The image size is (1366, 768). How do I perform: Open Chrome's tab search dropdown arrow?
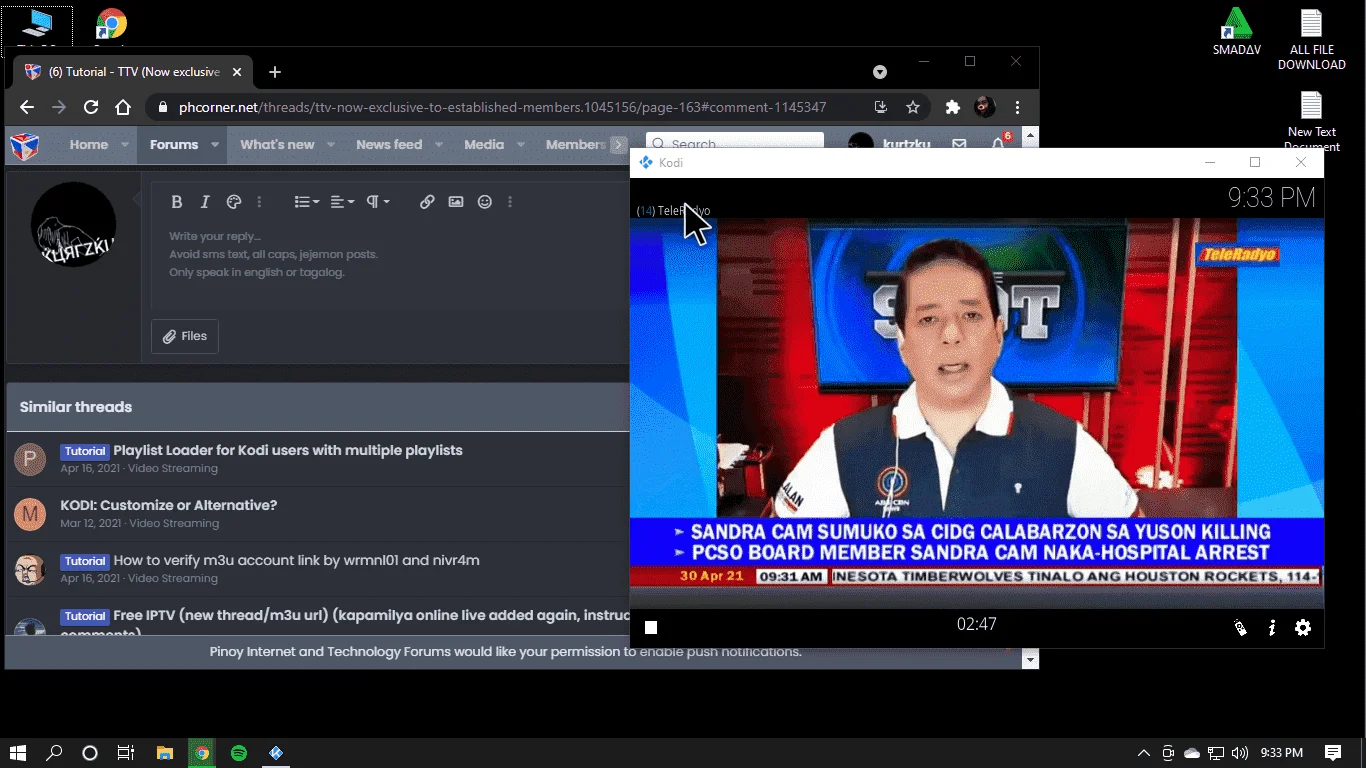(x=880, y=72)
